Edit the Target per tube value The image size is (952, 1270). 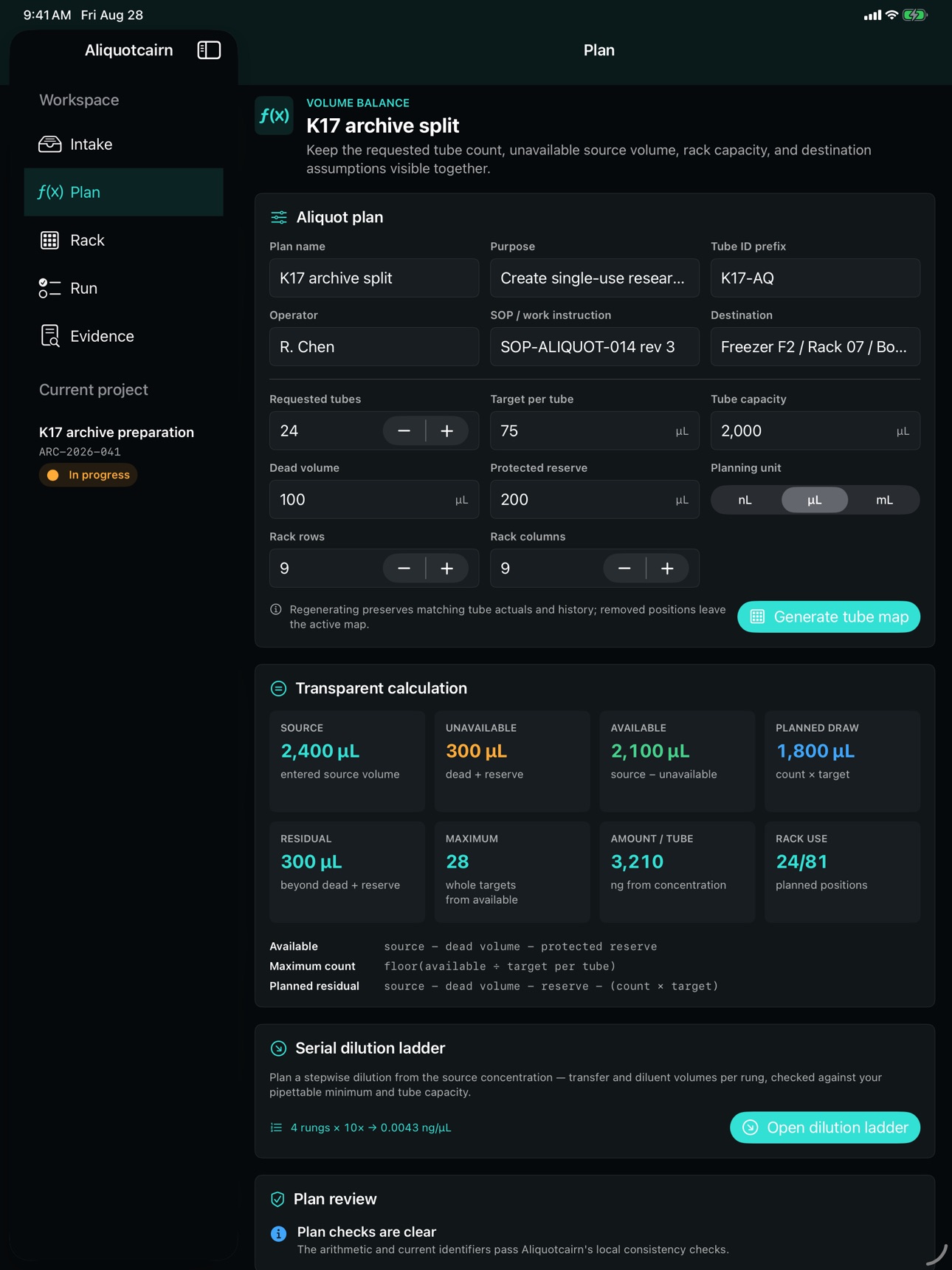(x=595, y=430)
